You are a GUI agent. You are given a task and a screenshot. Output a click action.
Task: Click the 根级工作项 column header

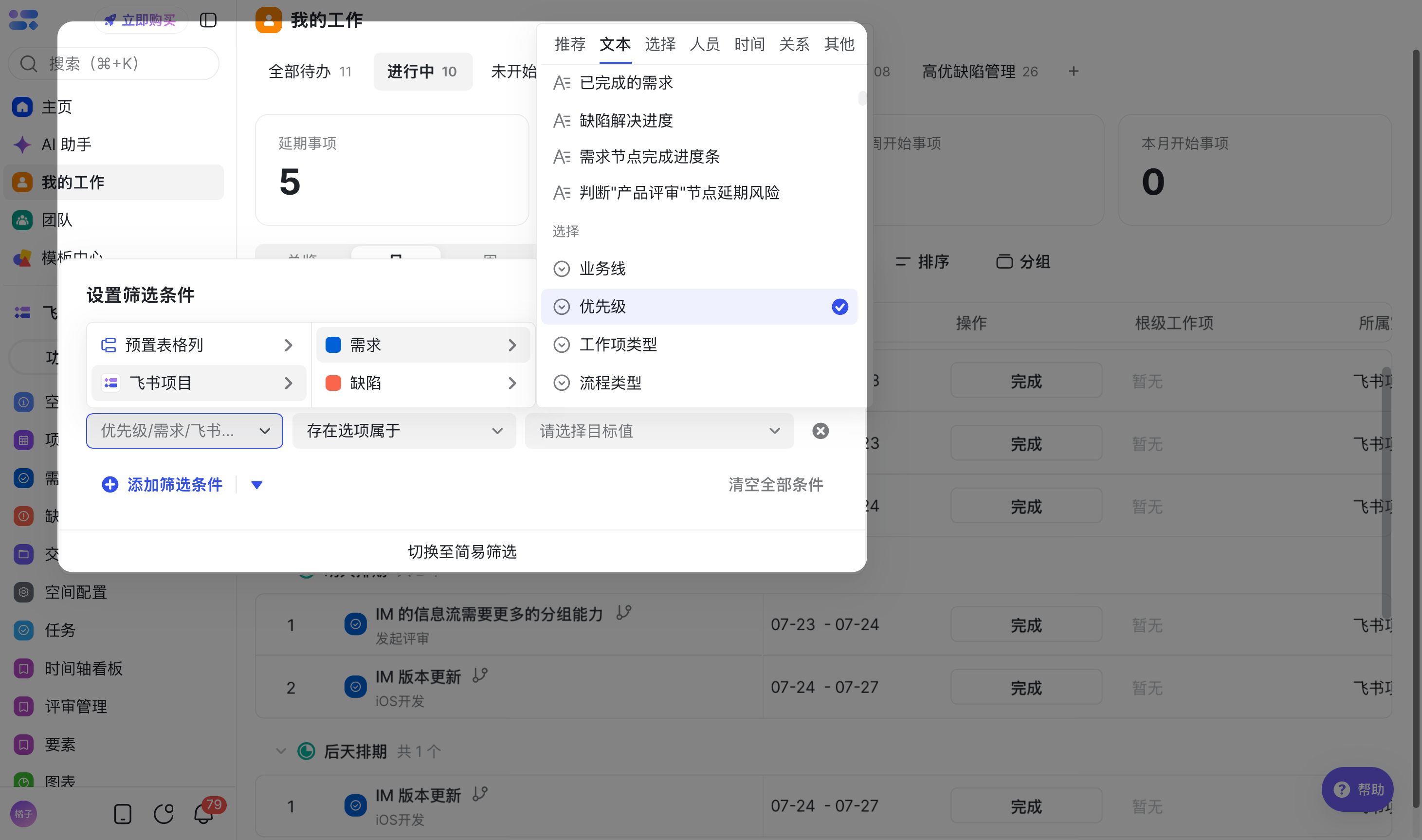tap(1174, 323)
